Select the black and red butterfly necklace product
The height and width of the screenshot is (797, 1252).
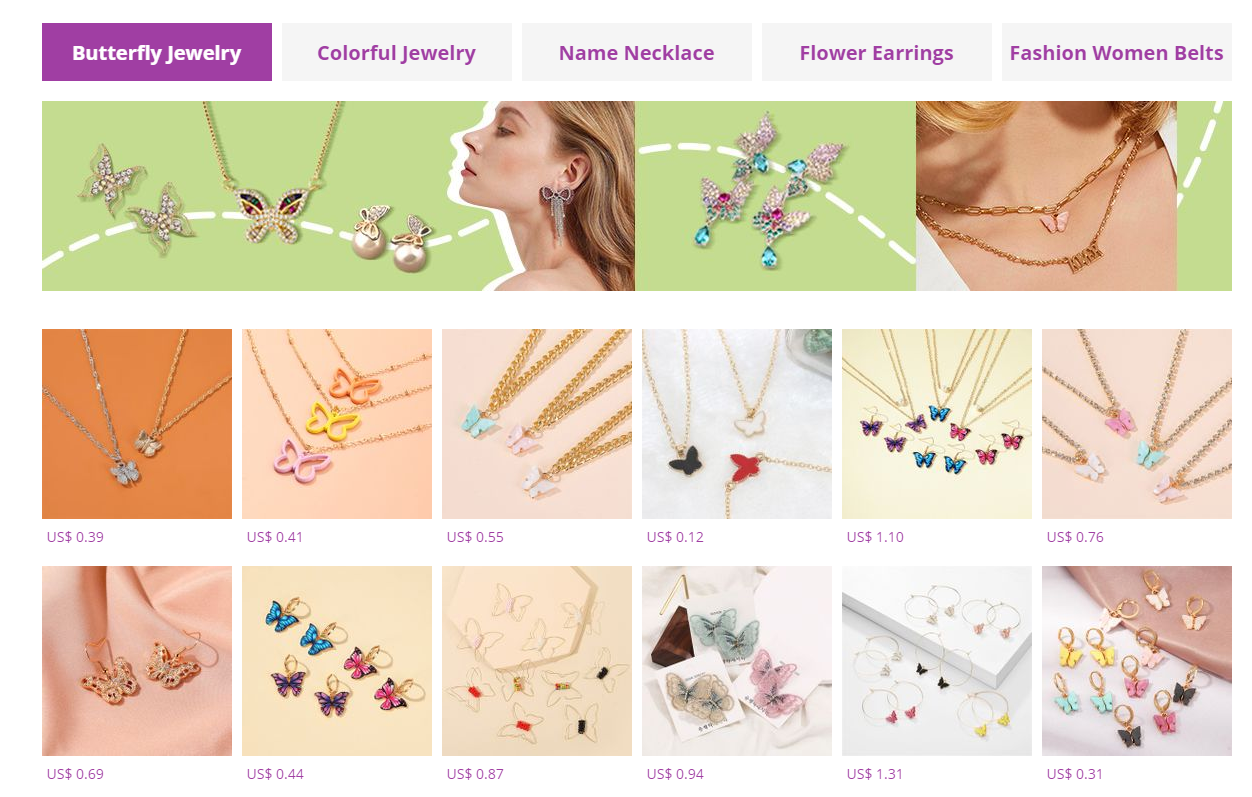pos(737,424)
